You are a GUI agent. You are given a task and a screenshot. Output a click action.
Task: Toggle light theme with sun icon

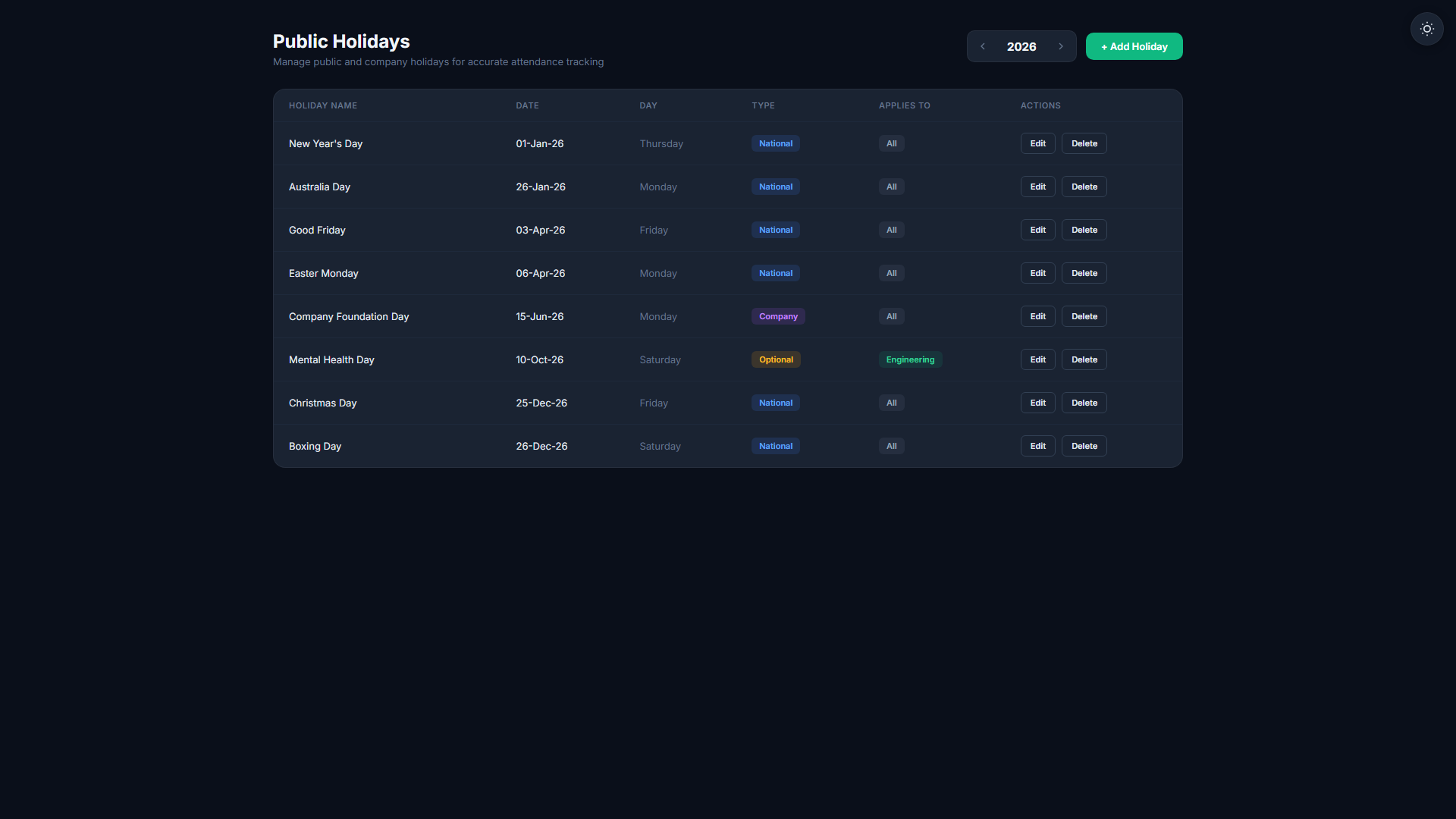(1426, 29)
